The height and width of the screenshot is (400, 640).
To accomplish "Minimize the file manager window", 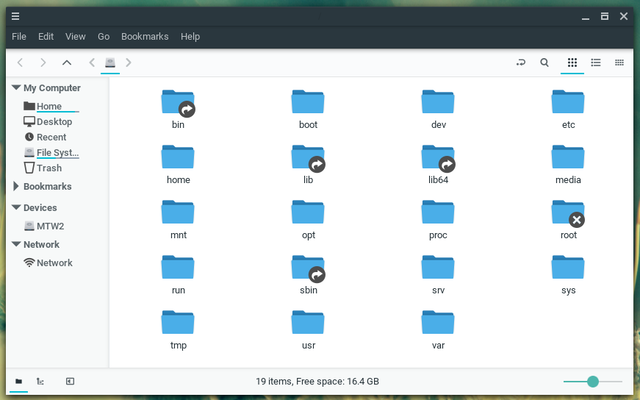I will coord(585,16).
